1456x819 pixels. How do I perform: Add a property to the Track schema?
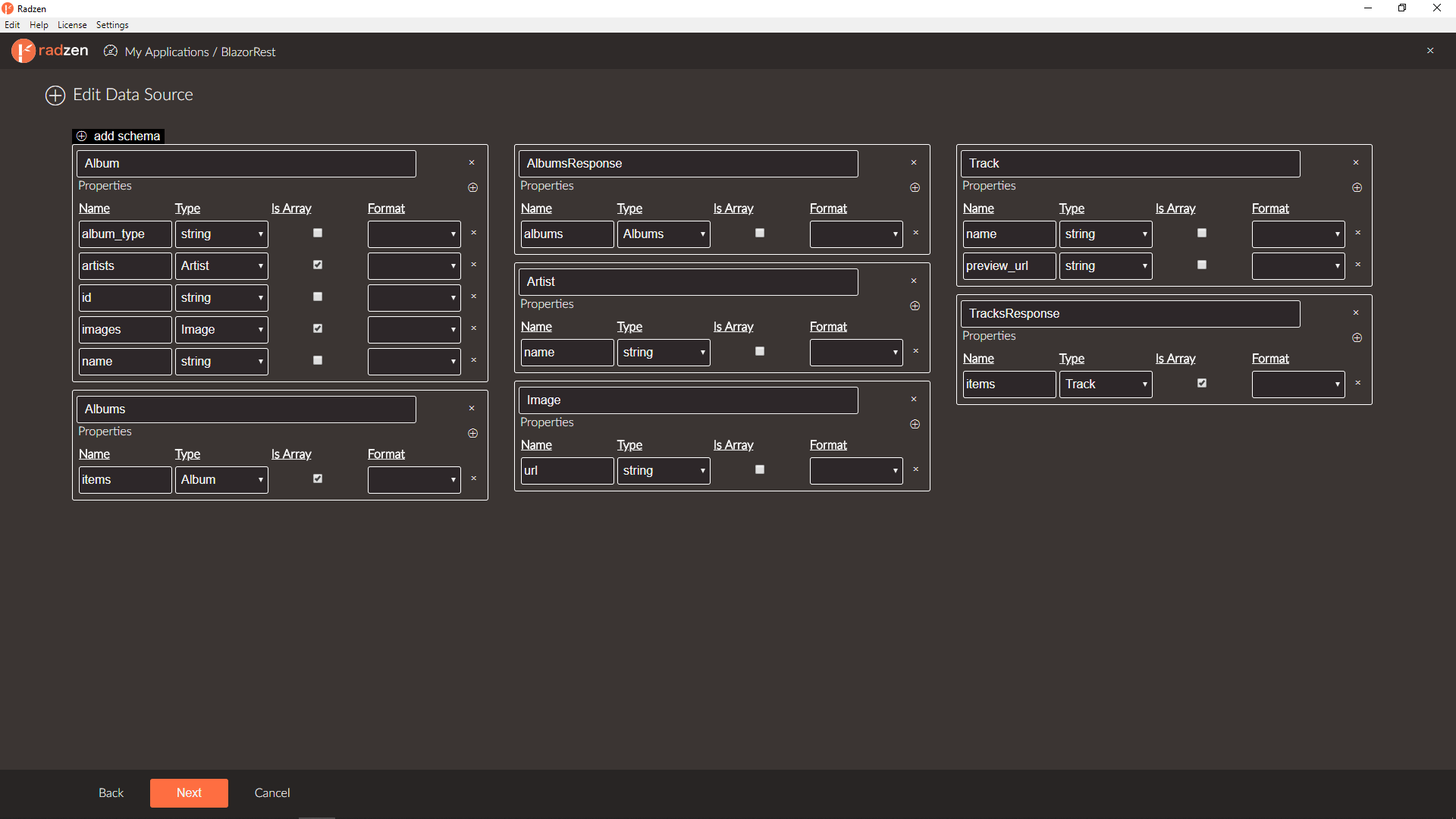(1357, 187)
